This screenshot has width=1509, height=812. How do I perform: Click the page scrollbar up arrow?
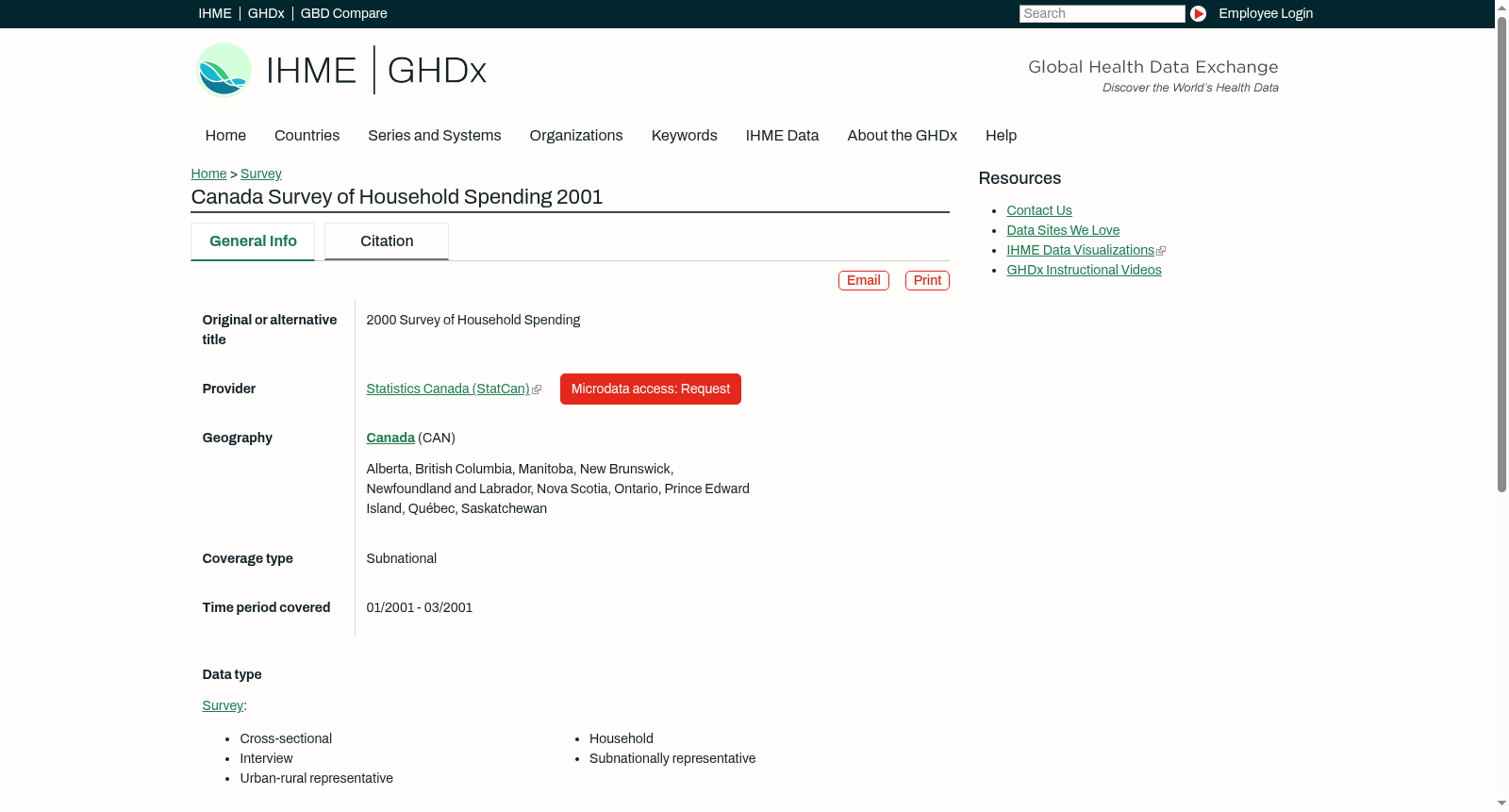tap(1501, 7)
